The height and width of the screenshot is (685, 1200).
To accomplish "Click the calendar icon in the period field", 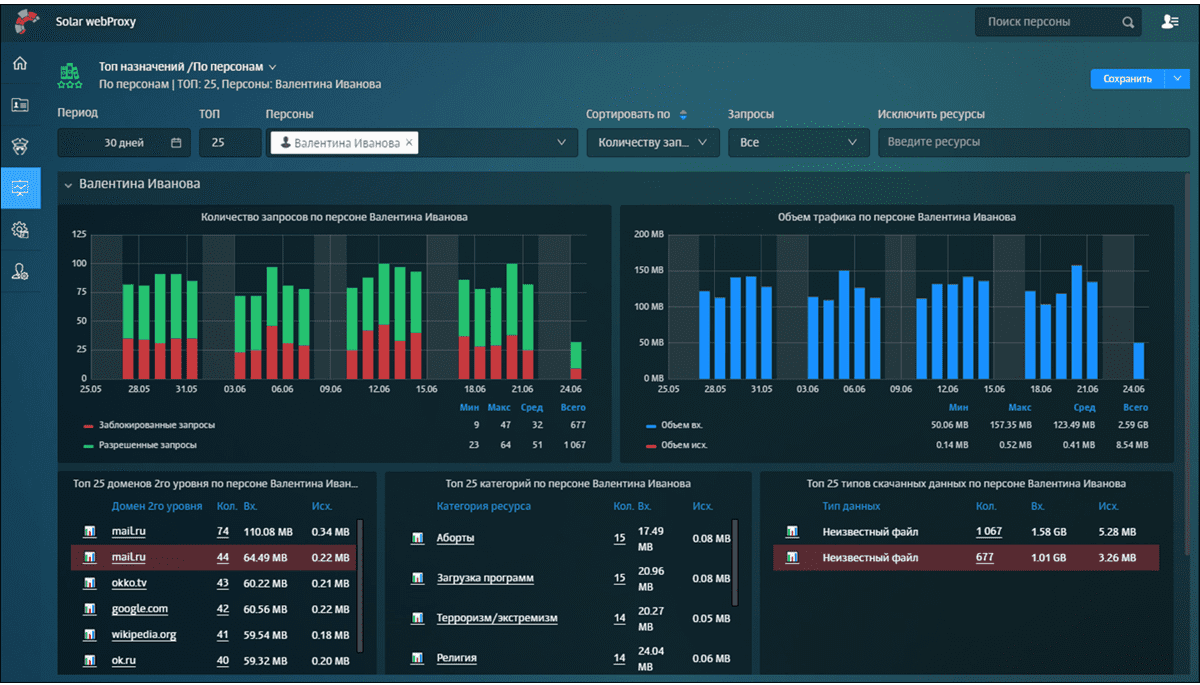I will pyautogui.click(x=176, y=143).
